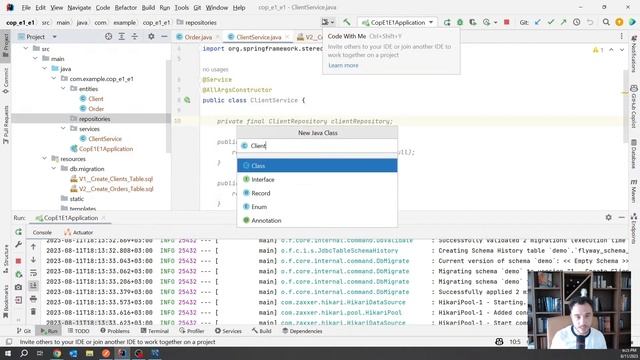
Task: Choose Record in New Java Class list
Action: point(317,193)
